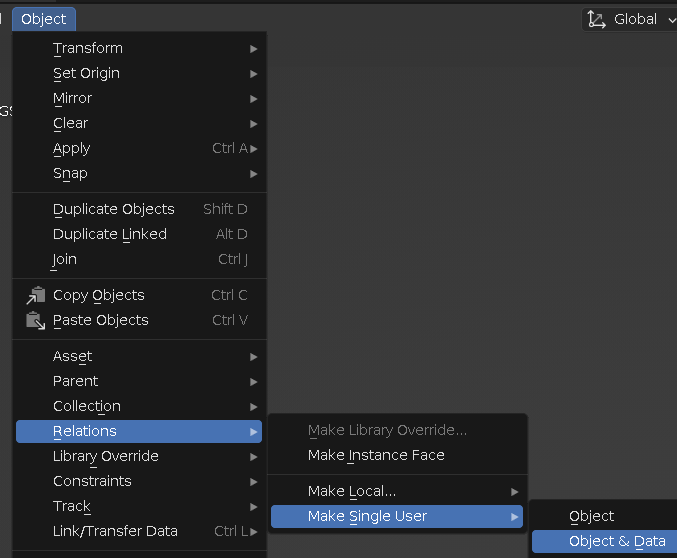Open the Object menu in header
Screen dimensions: 677x558
(x=43, y=19)
